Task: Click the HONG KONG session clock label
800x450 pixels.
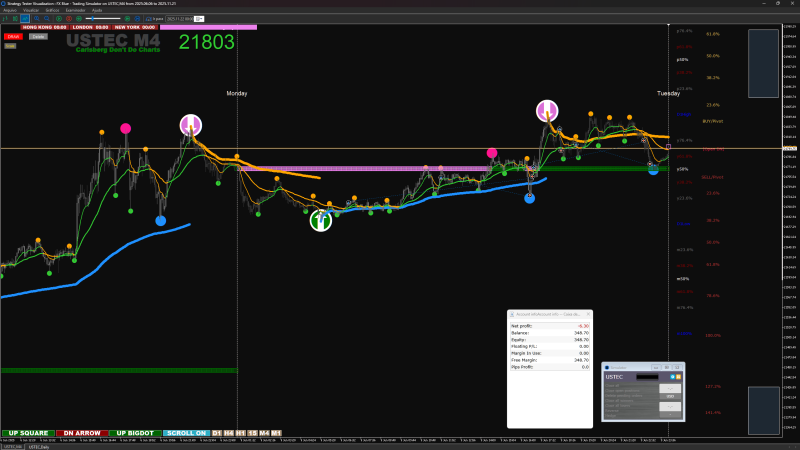Action: click(44, 27)
